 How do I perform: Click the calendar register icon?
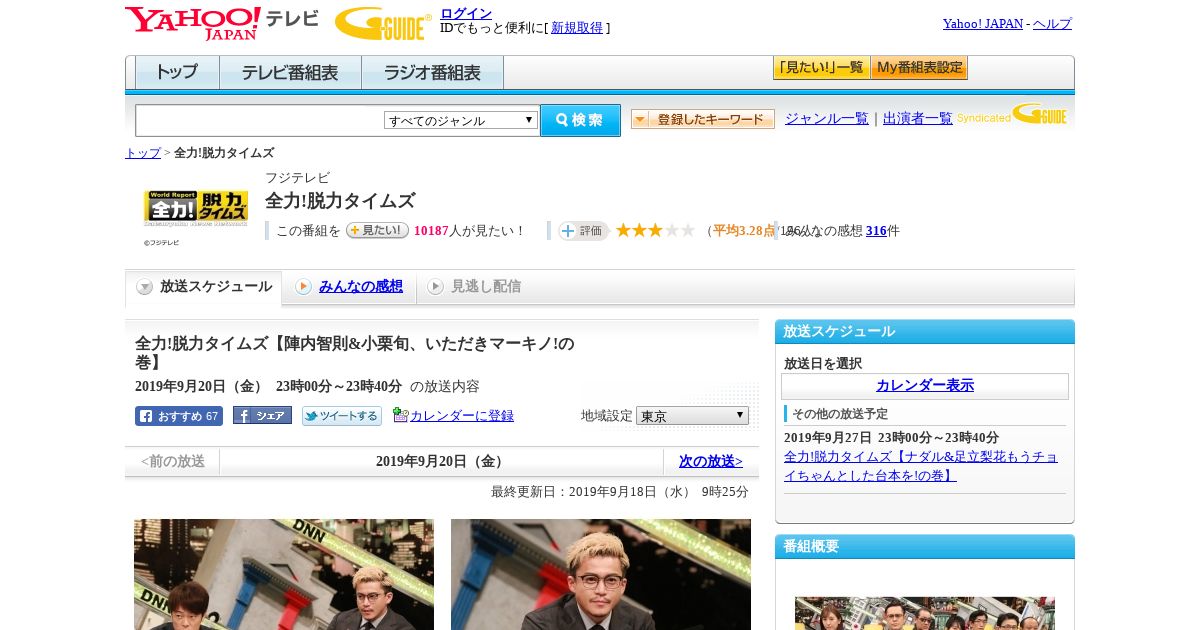(x=400, y=415)
